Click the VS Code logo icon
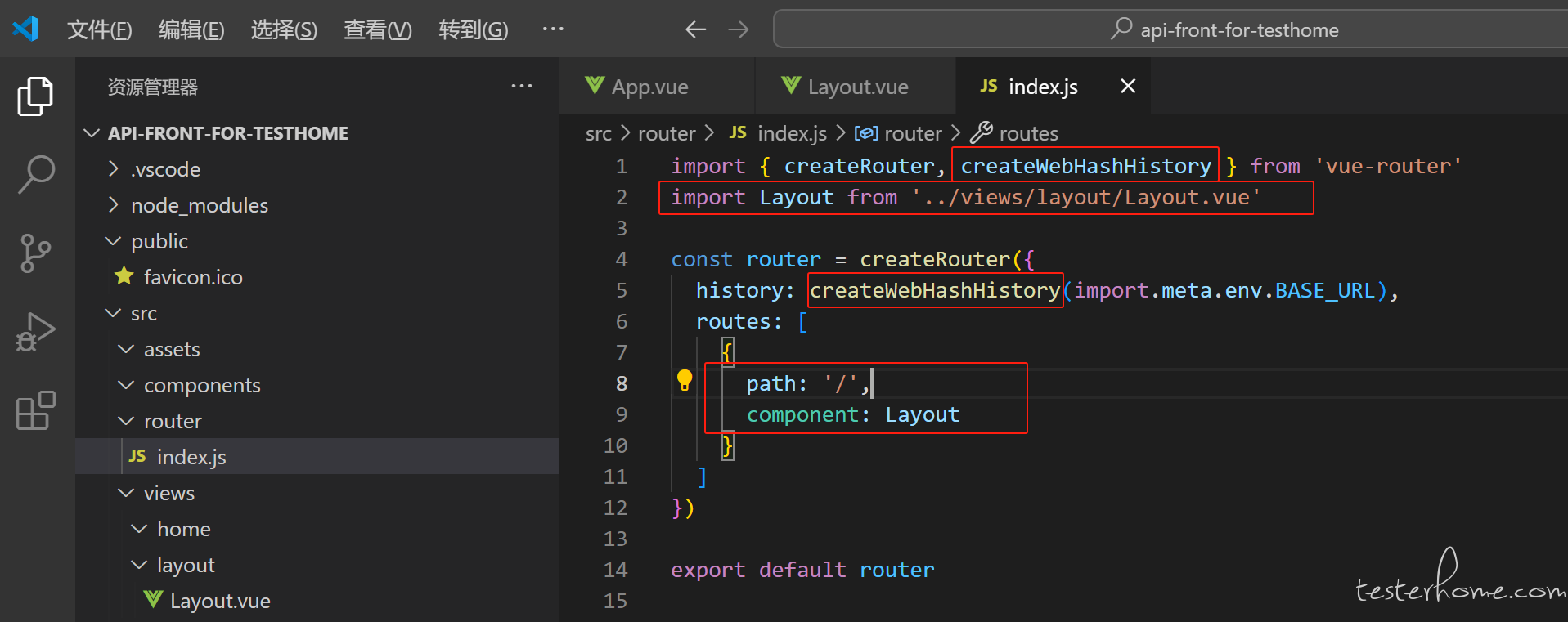 [25, 29]
